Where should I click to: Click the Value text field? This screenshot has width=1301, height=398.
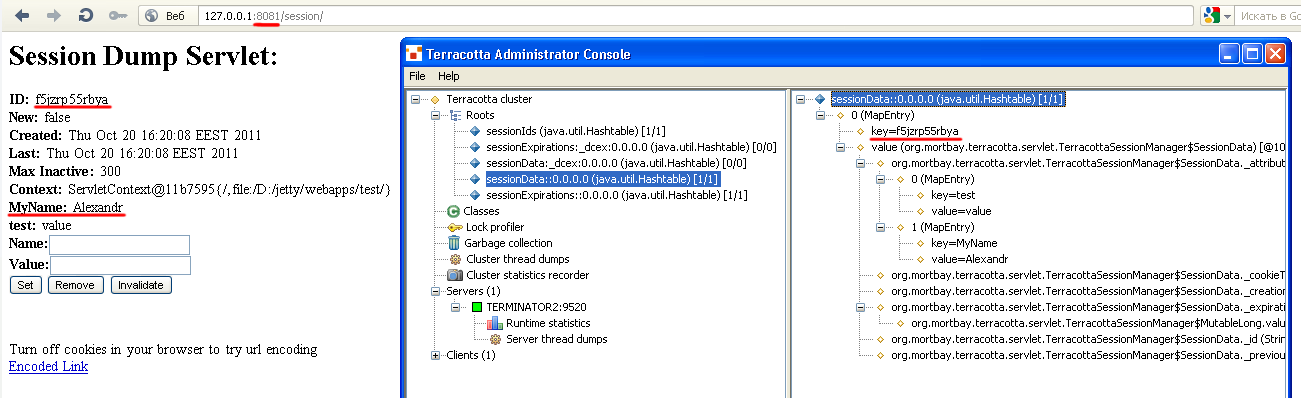pos(120,265)
